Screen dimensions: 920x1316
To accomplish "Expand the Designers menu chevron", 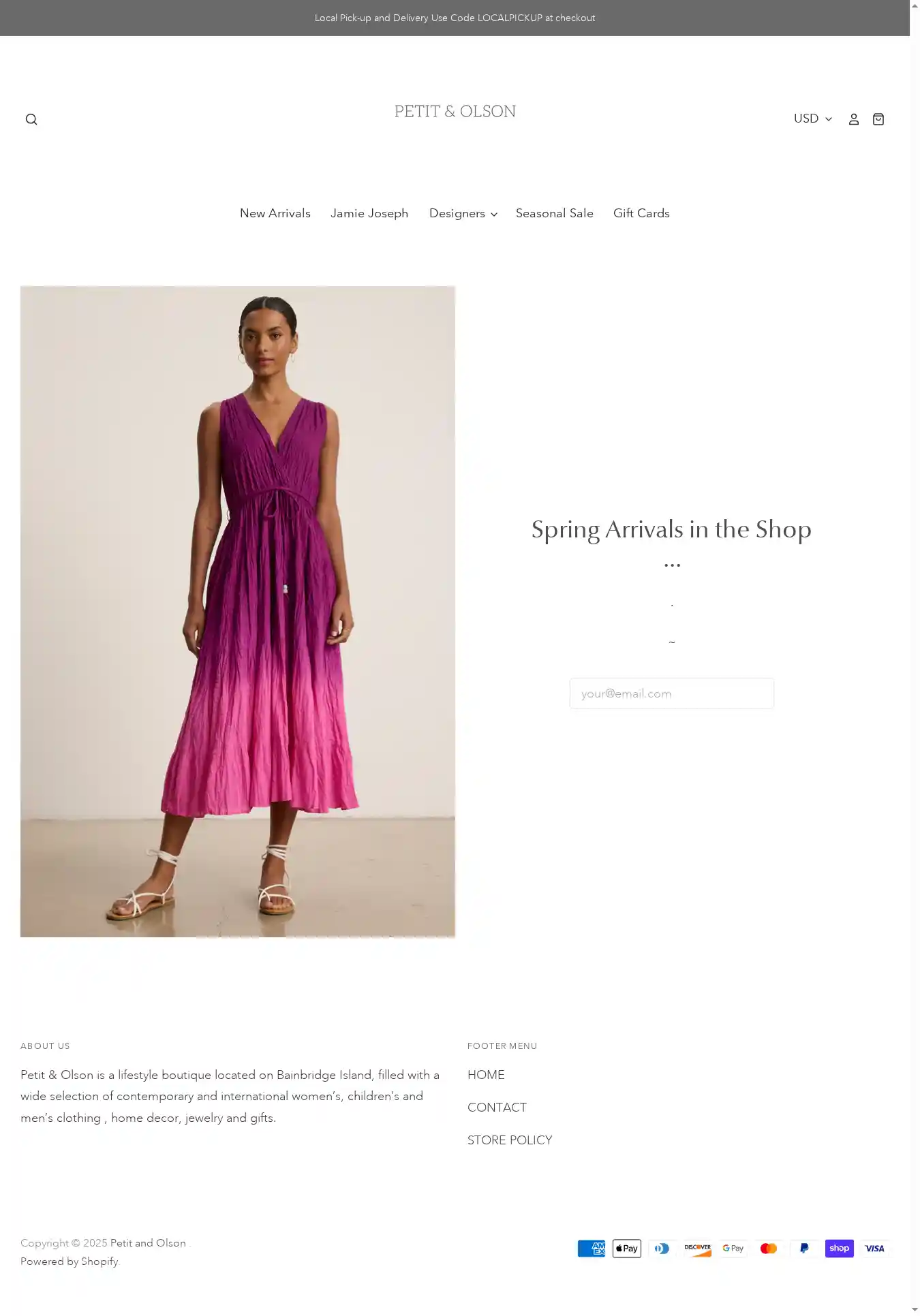I will [x=494, y=215].
